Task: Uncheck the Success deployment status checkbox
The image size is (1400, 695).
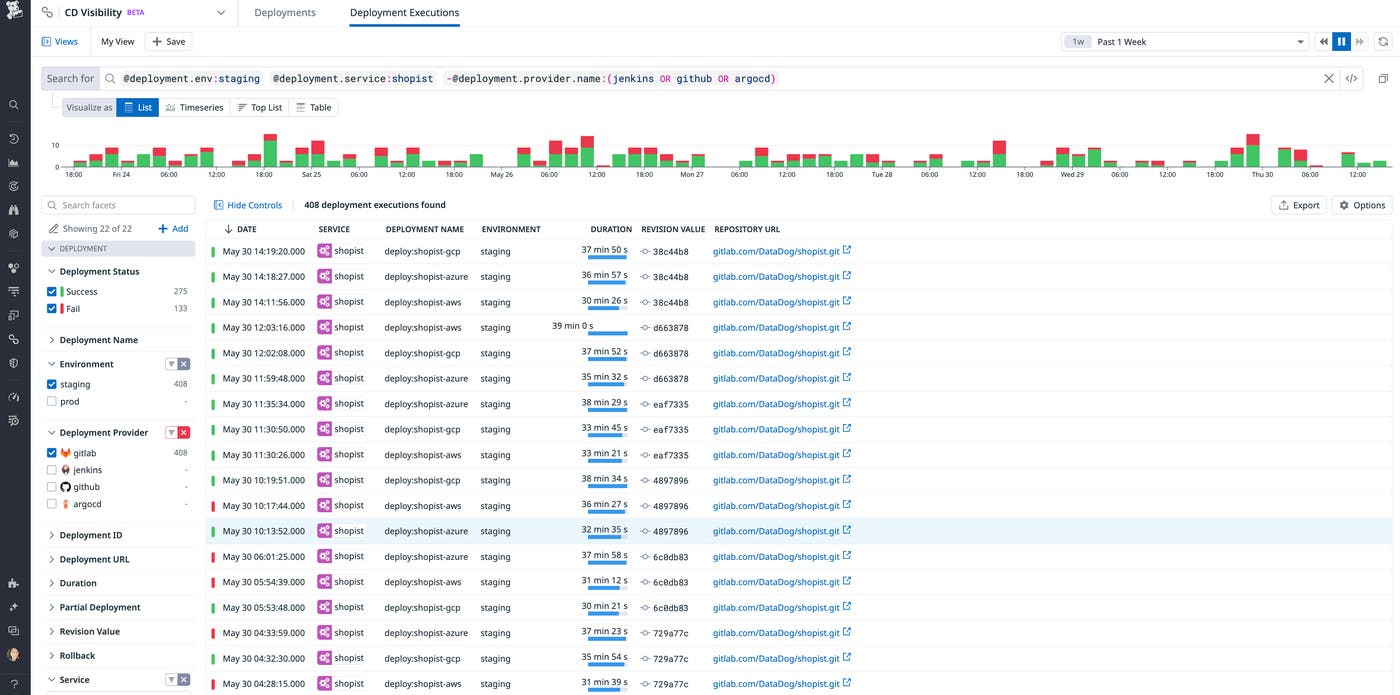Action: pyautogui.click(x=52, y=292)
